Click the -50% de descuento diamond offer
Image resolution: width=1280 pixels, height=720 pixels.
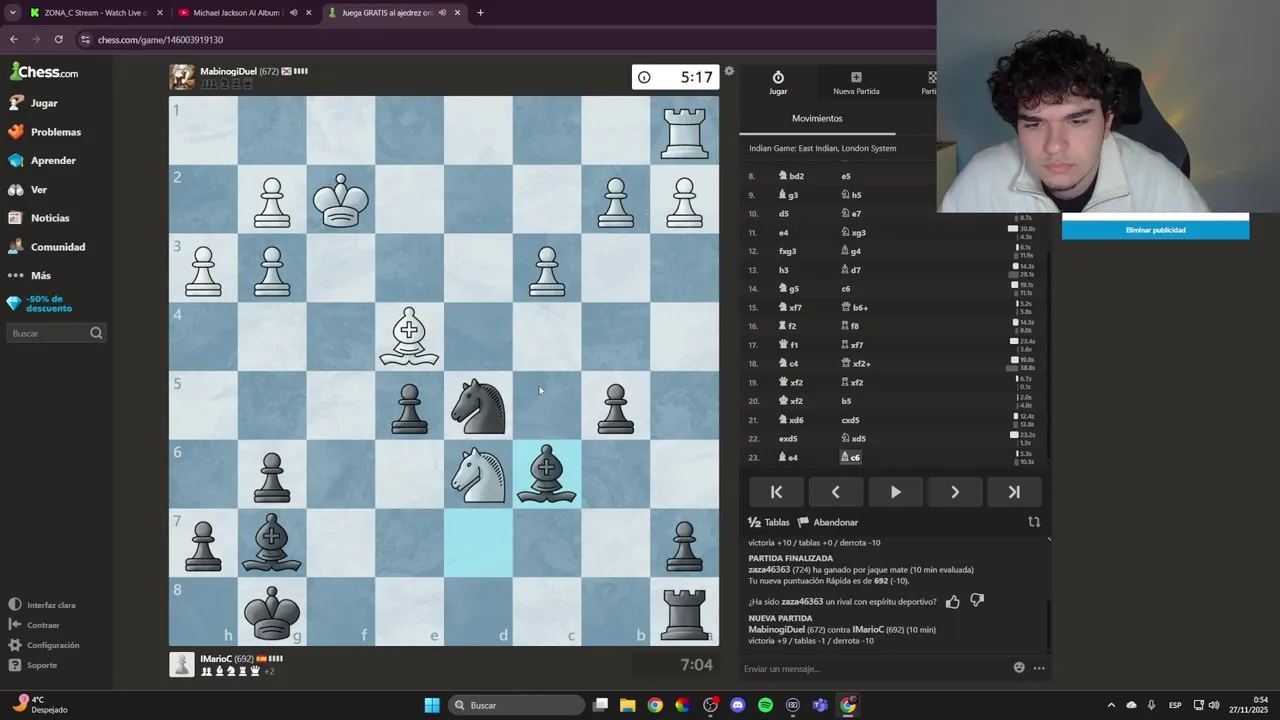point(39,303)
